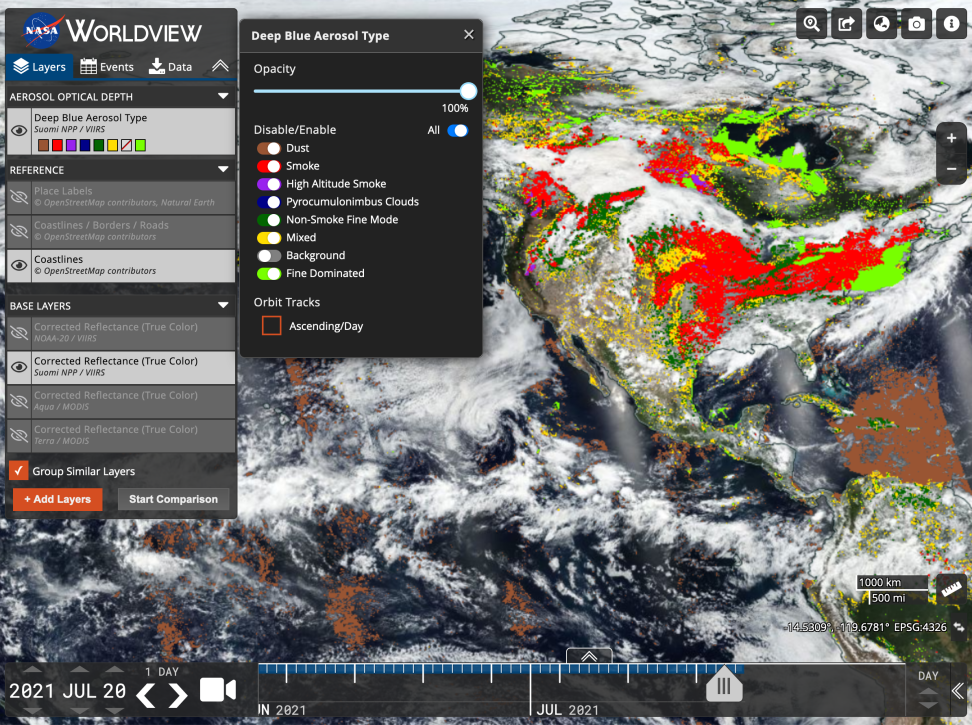
Task: Go to next day arrow
Action: [178, 695]
